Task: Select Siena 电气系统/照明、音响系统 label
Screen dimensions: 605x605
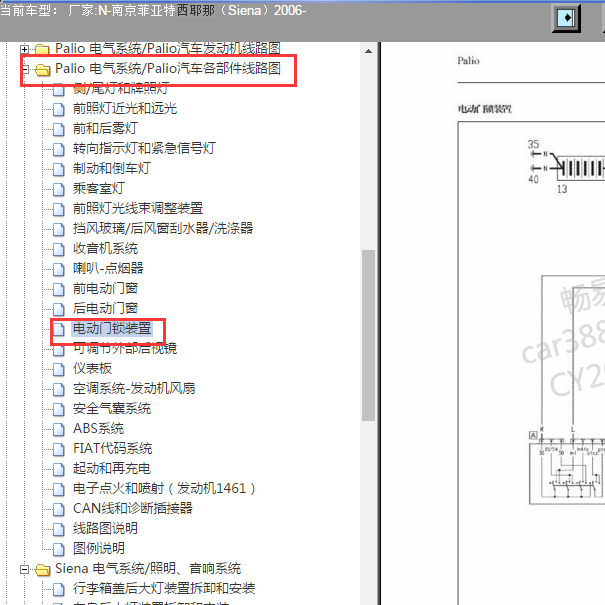Action: pyautogui.click(x=148, y=569)
